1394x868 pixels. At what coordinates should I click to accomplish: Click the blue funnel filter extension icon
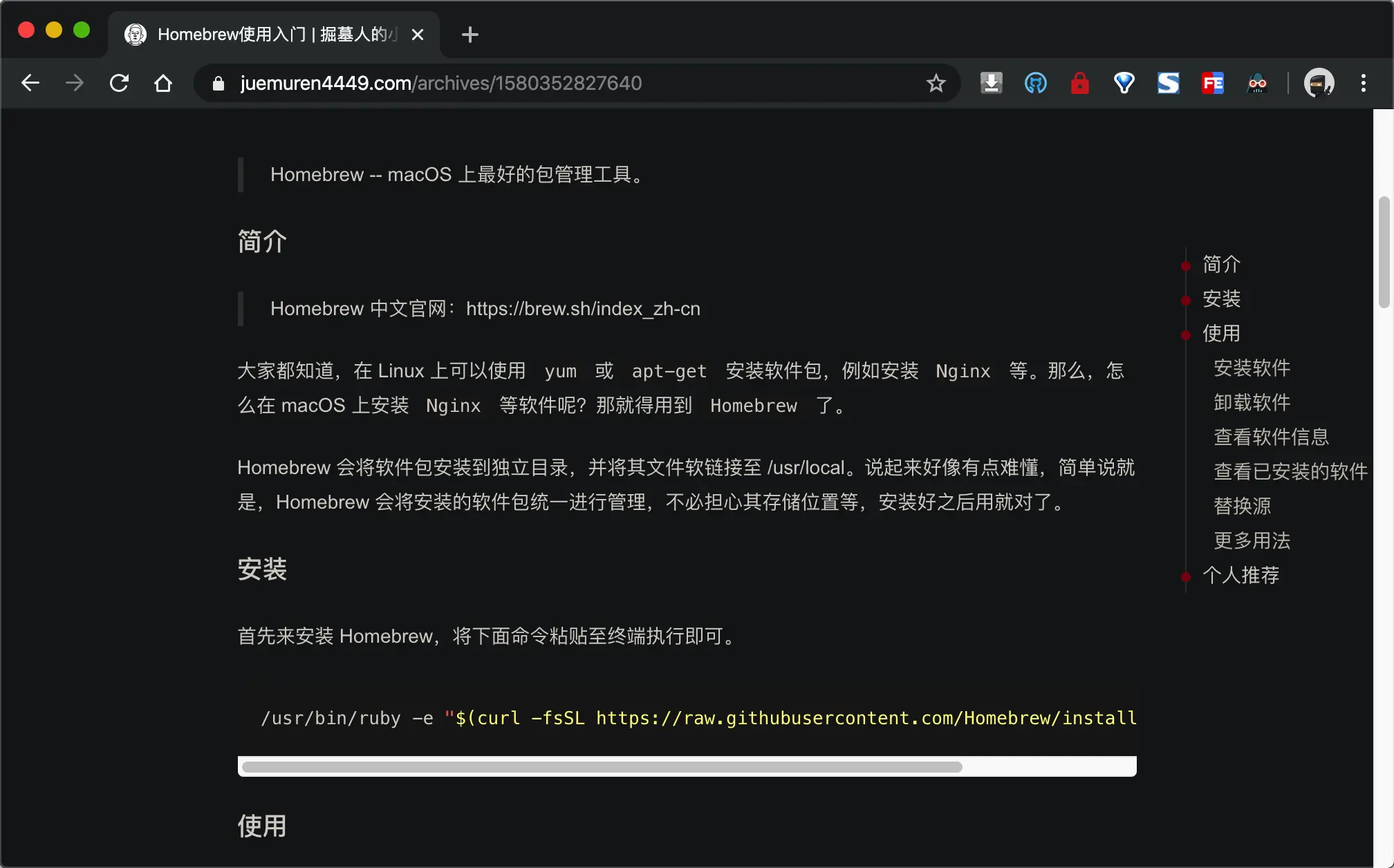1124,83
